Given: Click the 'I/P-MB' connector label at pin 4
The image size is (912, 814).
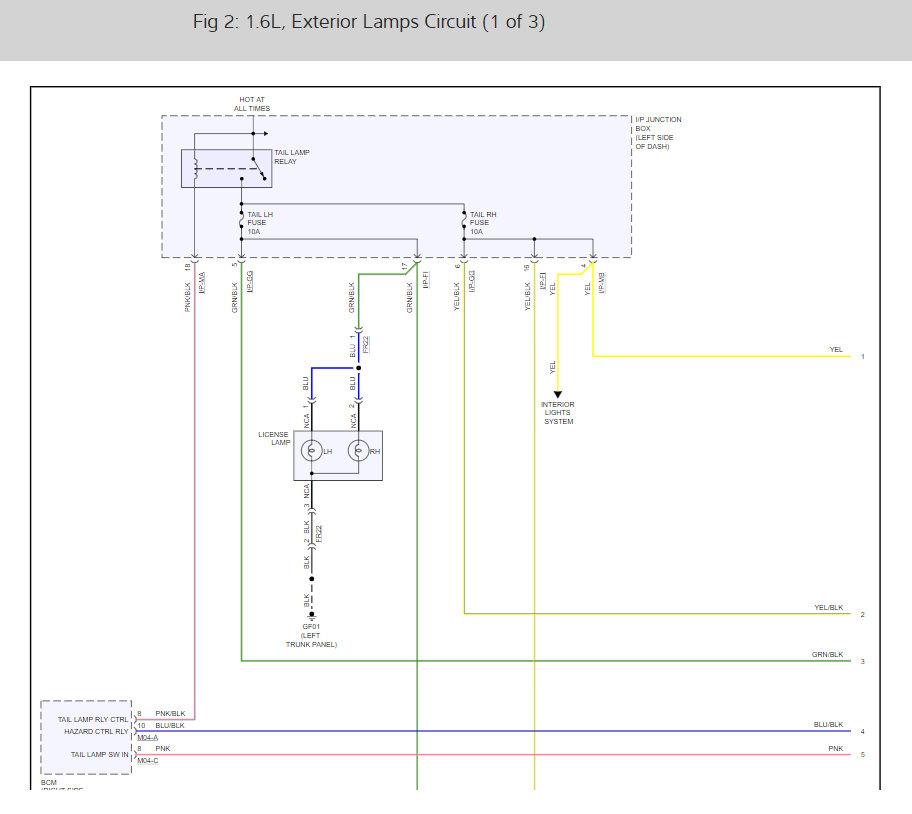Looking at the screenshot, I should (x=601, y=283).
